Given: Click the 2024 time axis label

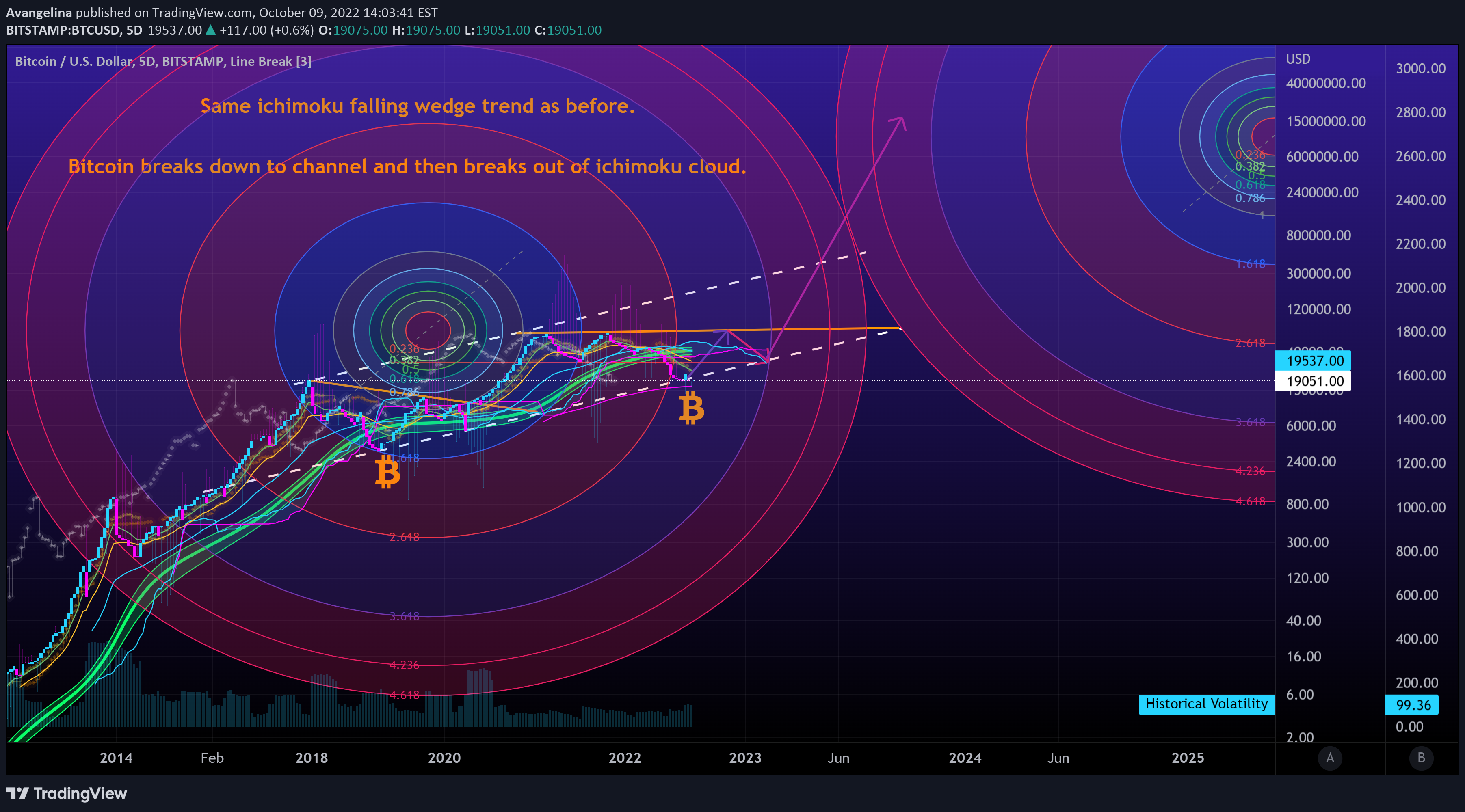Looking at the screenshot, I should [965, 758].
